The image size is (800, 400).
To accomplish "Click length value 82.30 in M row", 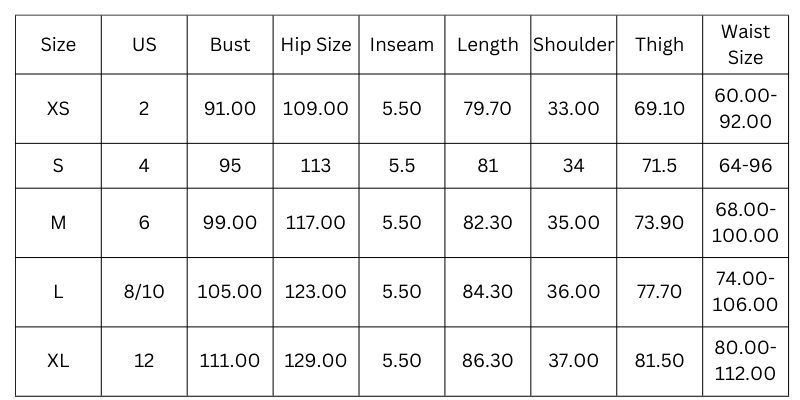I will tap(487, 223).
